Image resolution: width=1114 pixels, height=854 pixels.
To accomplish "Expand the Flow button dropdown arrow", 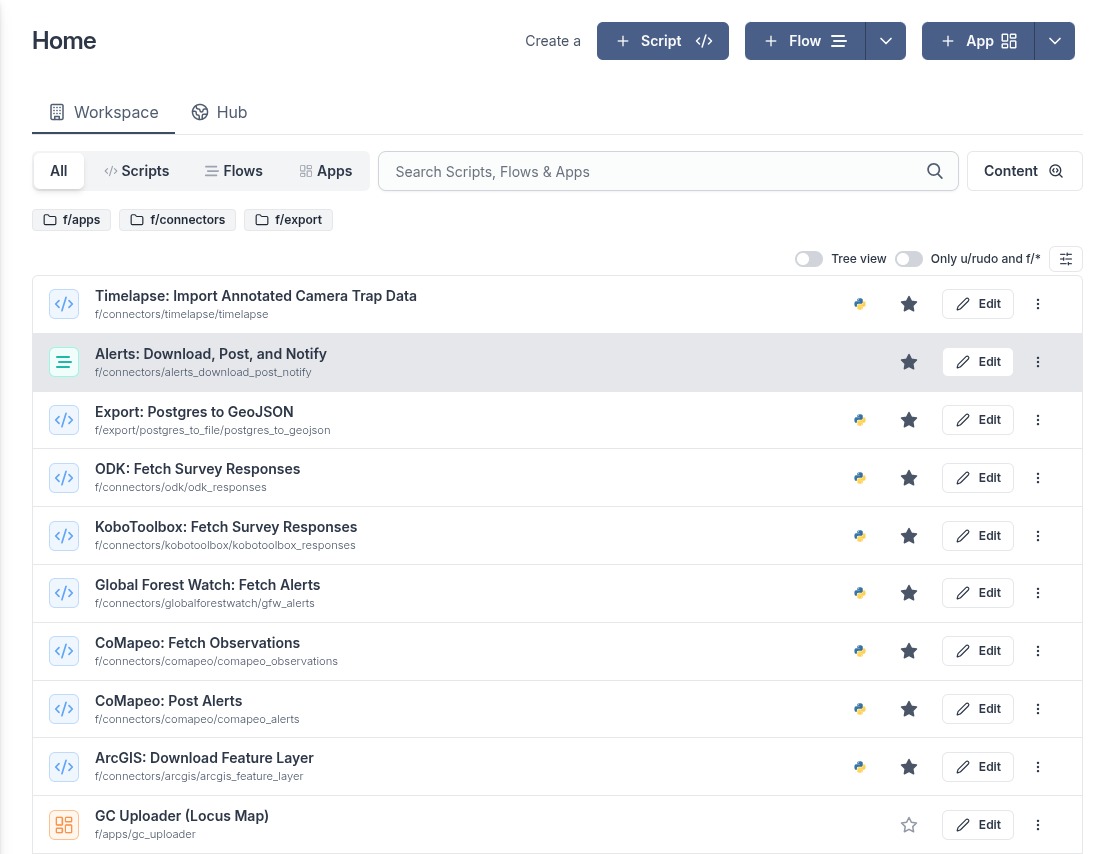I will click(885, 41).
